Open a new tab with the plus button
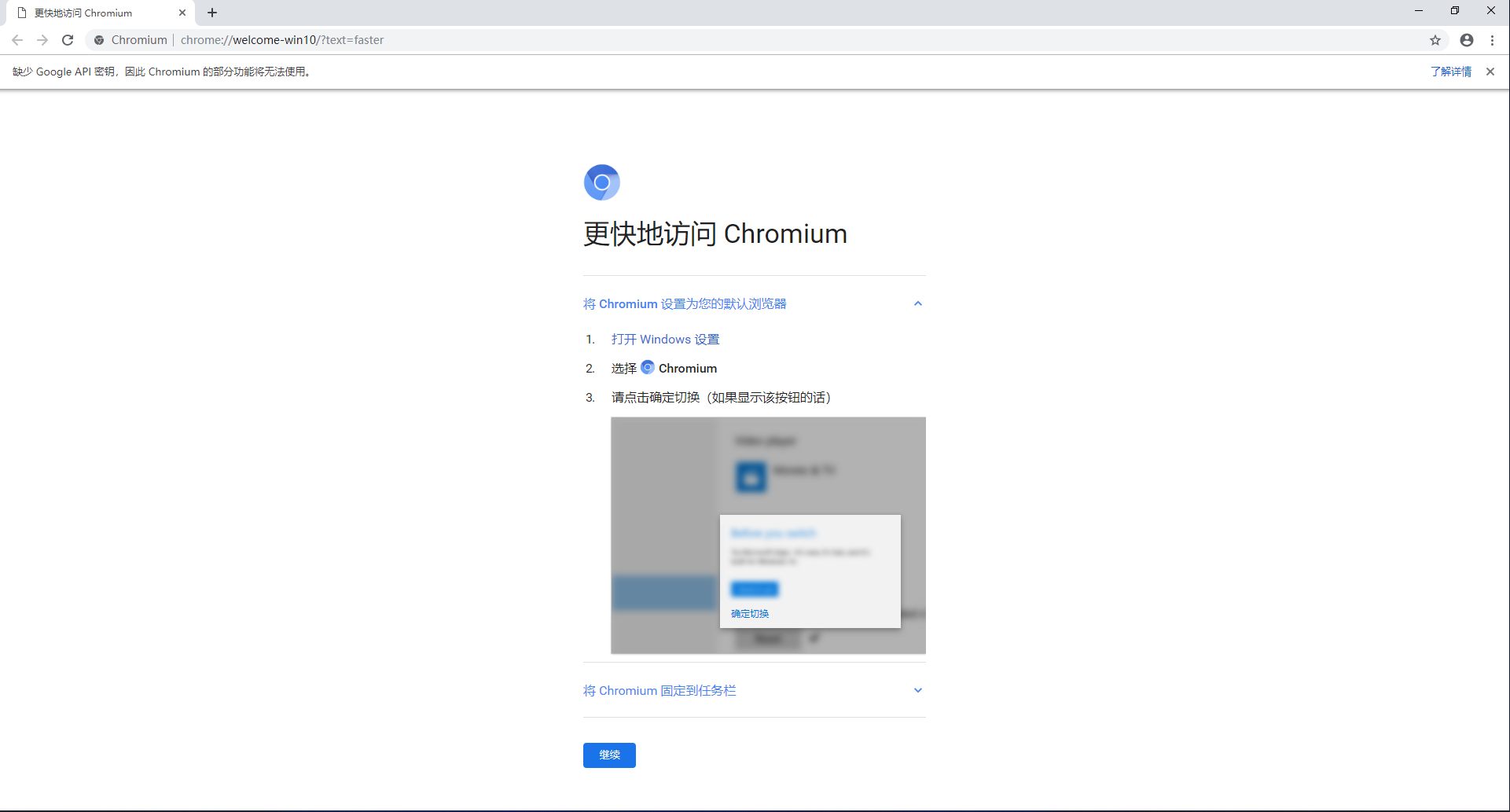 (x=212, y=13)
